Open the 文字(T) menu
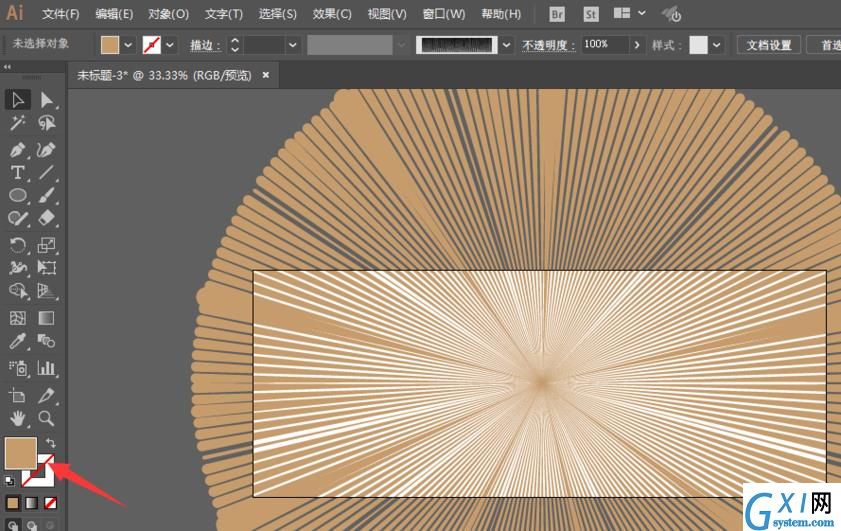 pyautogui.click(x=224, y=14)
